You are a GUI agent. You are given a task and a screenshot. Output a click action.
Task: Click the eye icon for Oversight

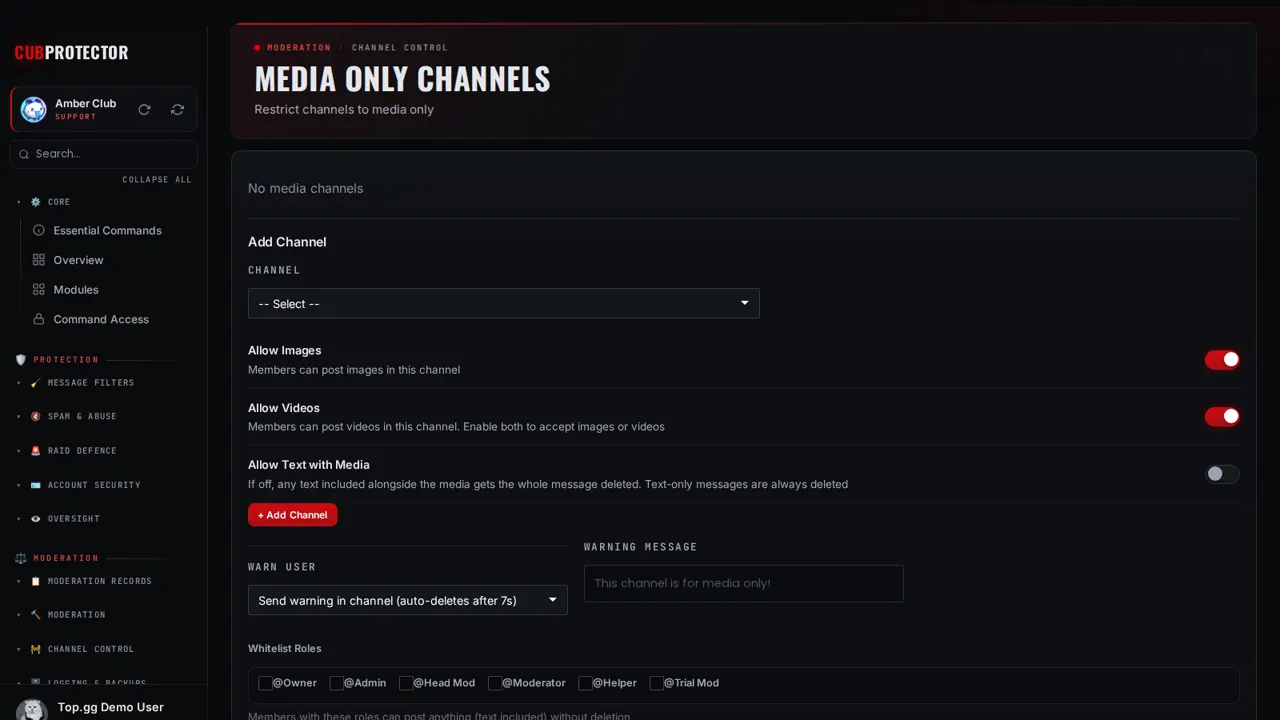pos(36,519)
